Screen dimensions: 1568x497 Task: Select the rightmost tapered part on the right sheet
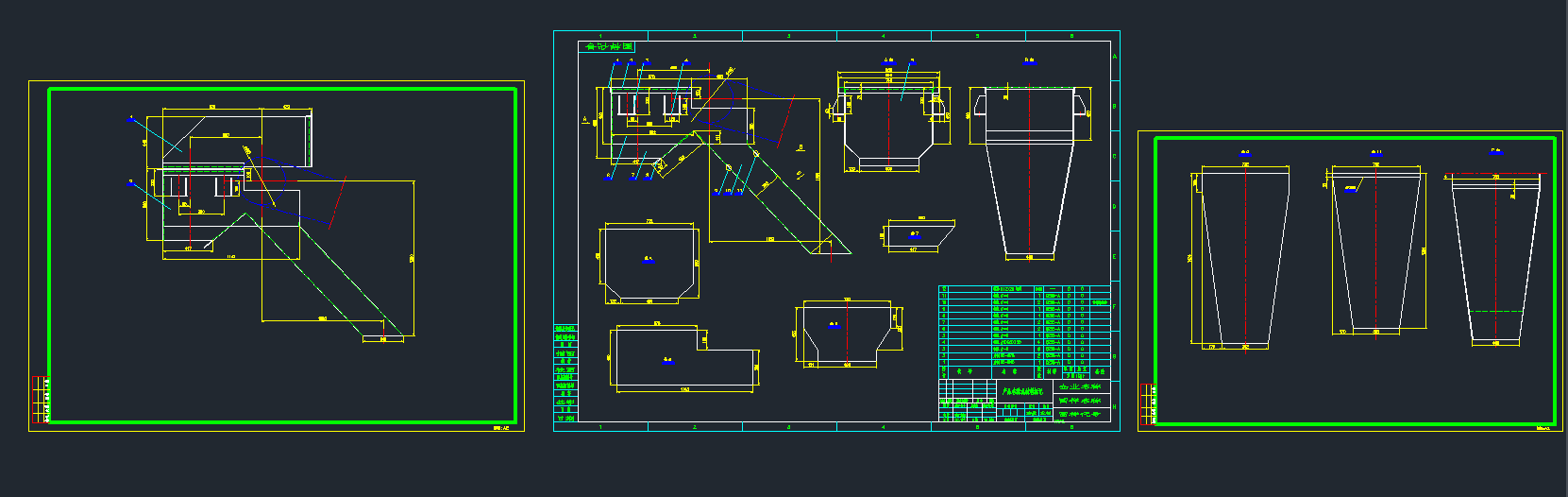(x=1495, y=257)
